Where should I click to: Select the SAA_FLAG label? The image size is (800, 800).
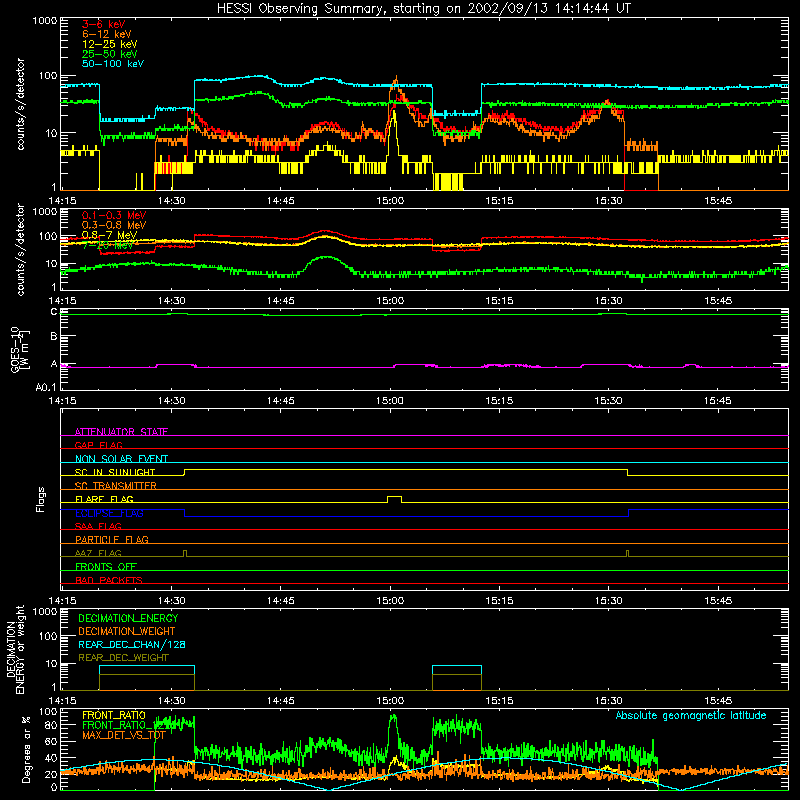pos(98,526)
